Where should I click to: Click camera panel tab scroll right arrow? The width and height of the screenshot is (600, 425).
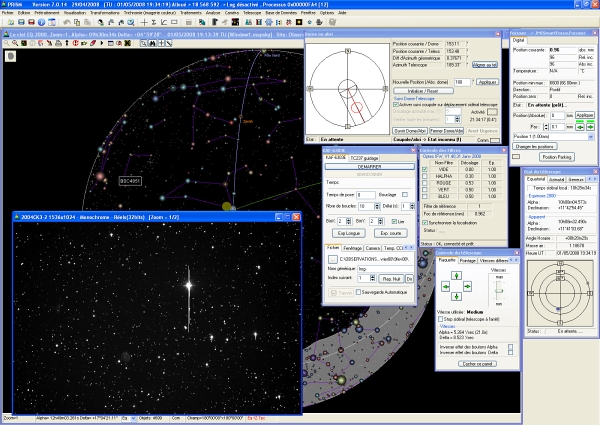tap(411, 248)
